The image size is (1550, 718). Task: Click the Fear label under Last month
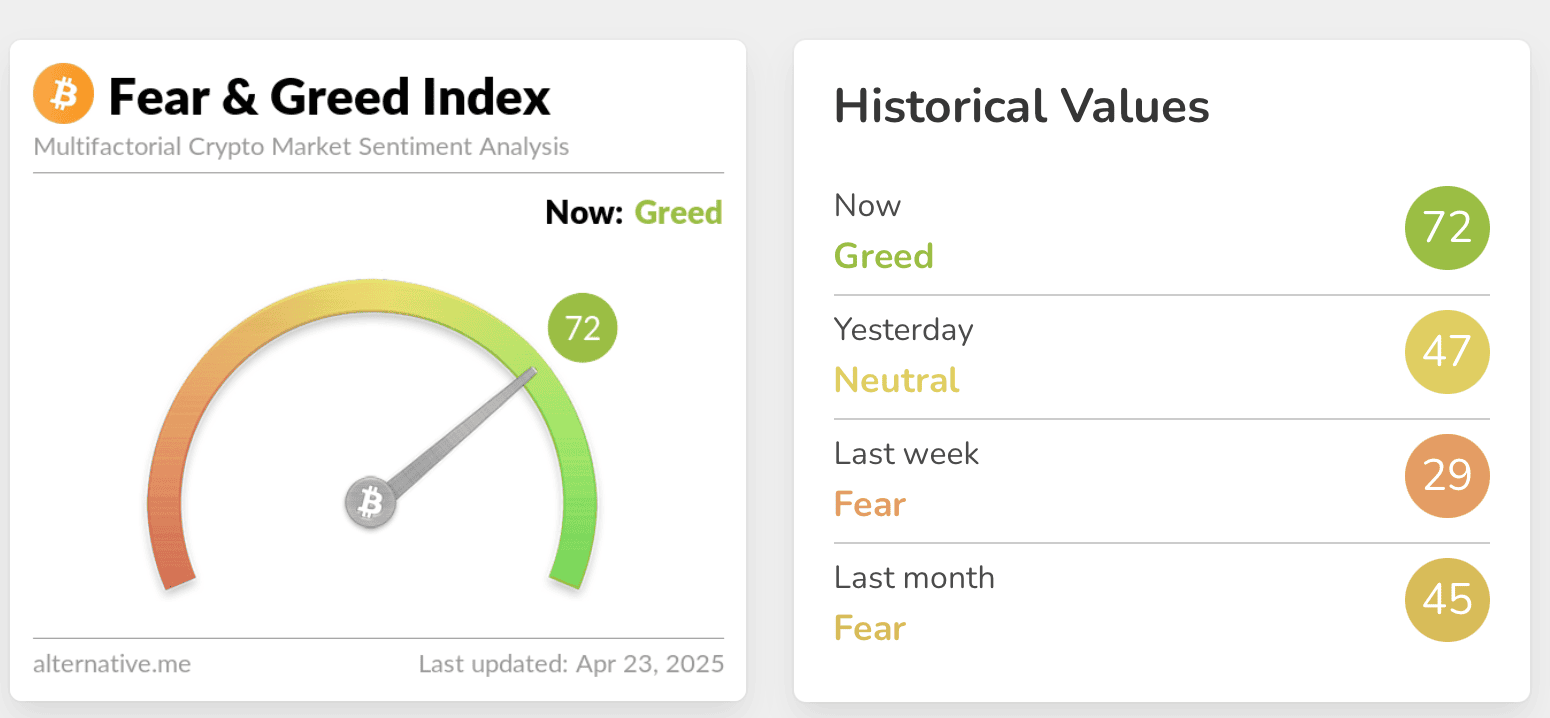[870, 628]
